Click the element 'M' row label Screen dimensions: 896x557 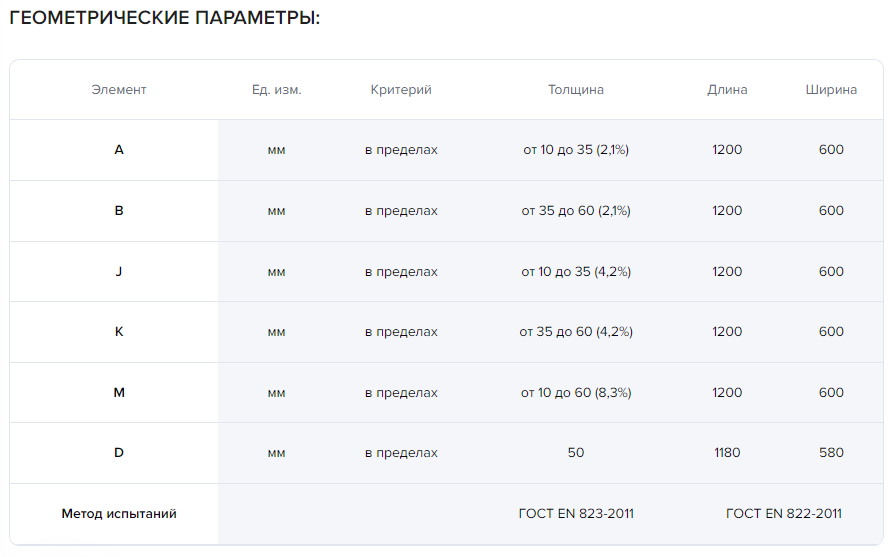pyautogui.click(x=119, y=393)
